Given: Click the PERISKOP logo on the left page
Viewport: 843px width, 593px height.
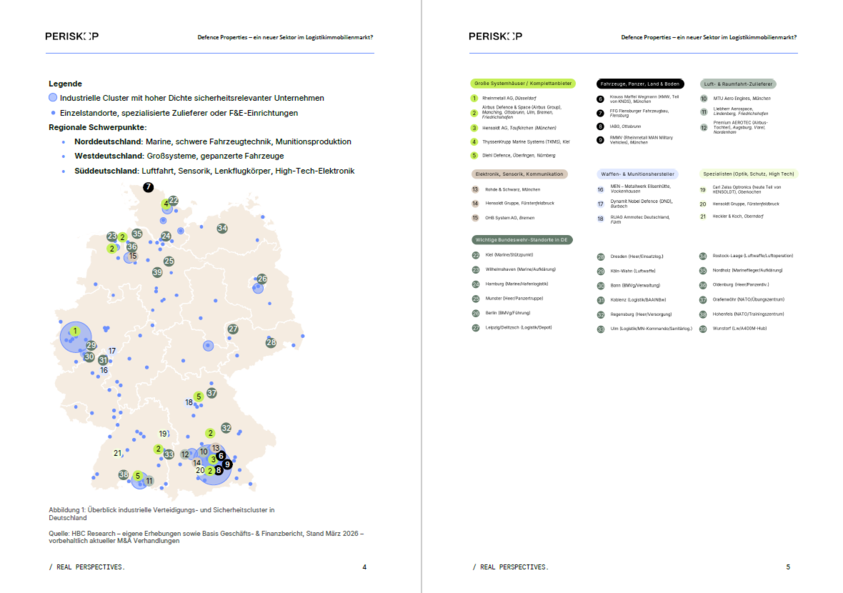Looking at the screenshot, I should tap(72, 36).
